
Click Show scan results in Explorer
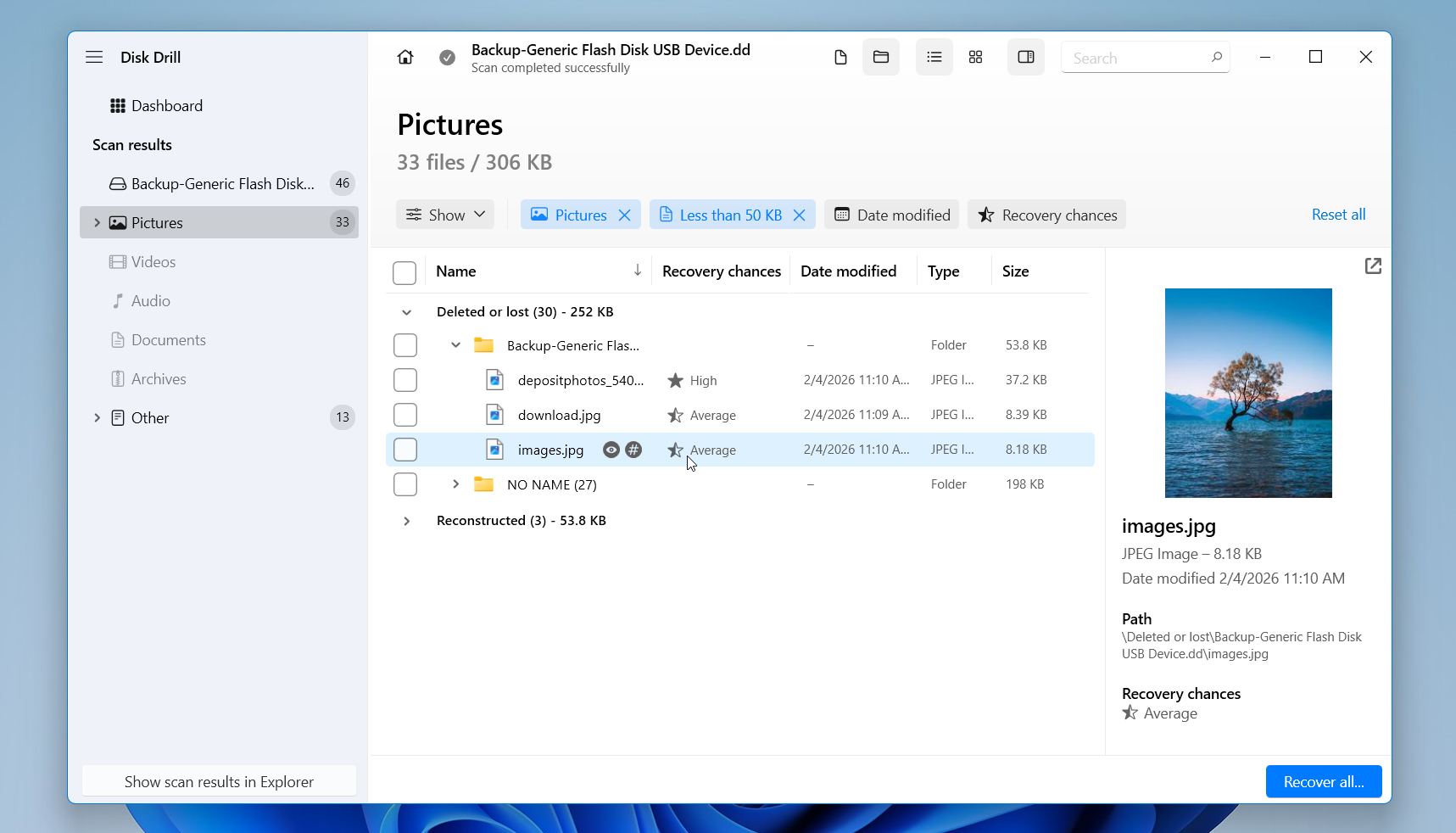coord(219,781)
